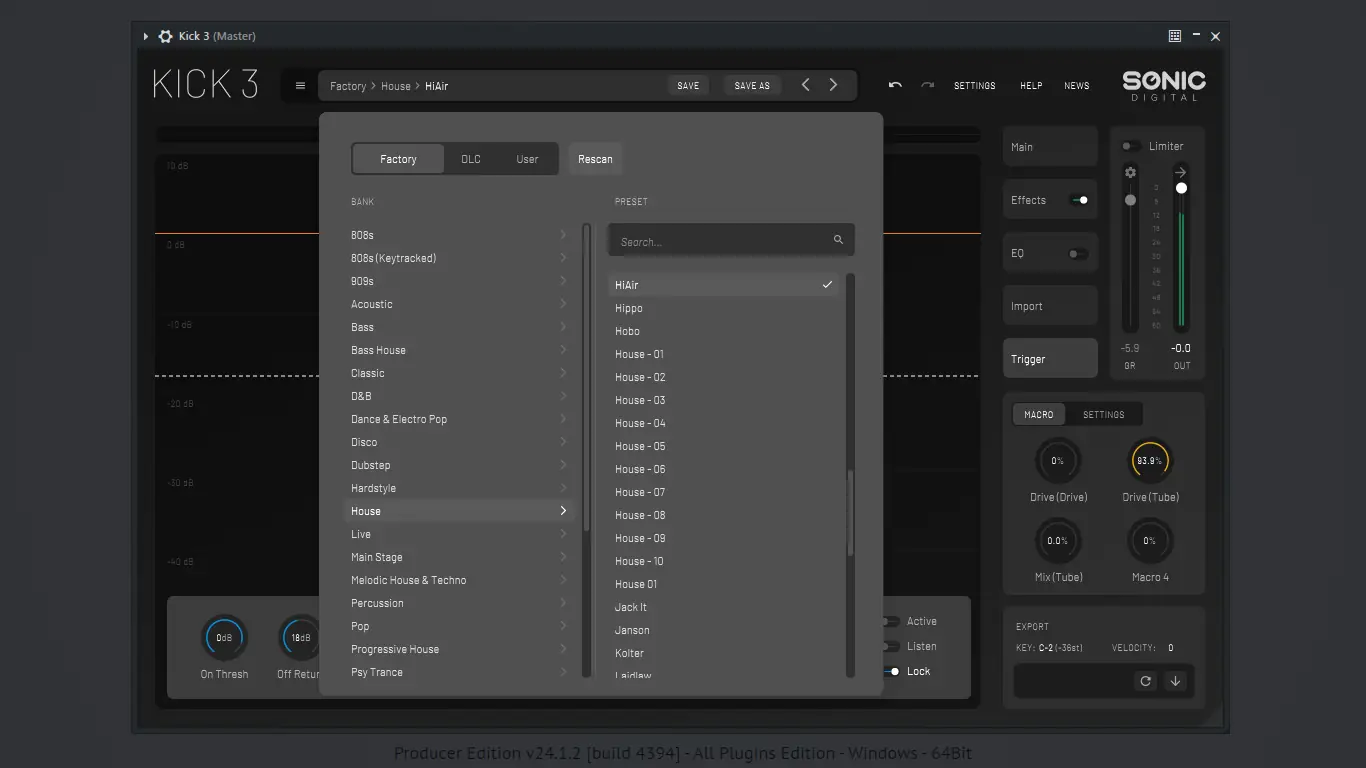The height and width of the screenshot is (768, 1366).
Task: Switch to the Factory preset tab
Action: (398, 159)
